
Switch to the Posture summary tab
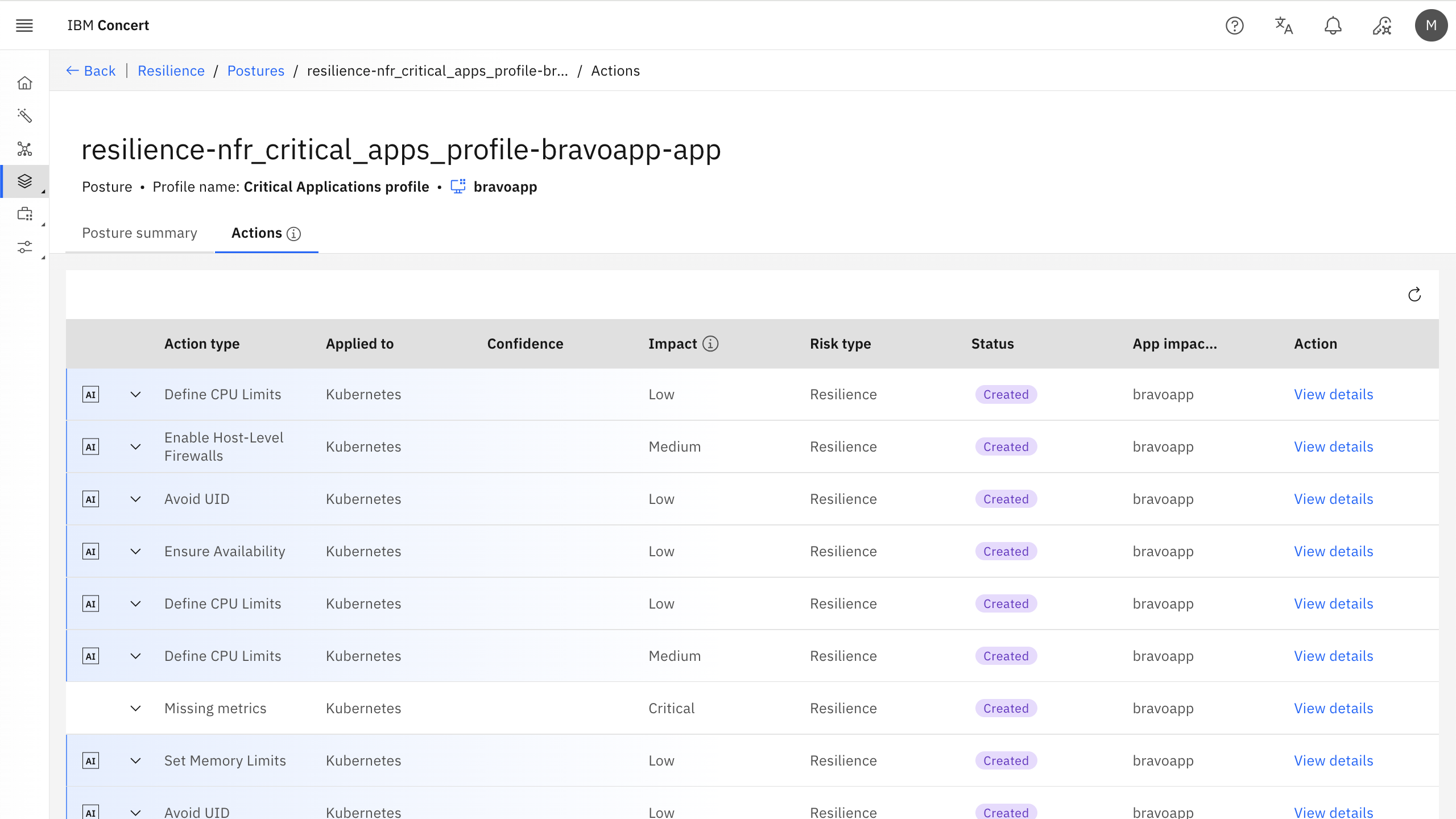point(139,233)
